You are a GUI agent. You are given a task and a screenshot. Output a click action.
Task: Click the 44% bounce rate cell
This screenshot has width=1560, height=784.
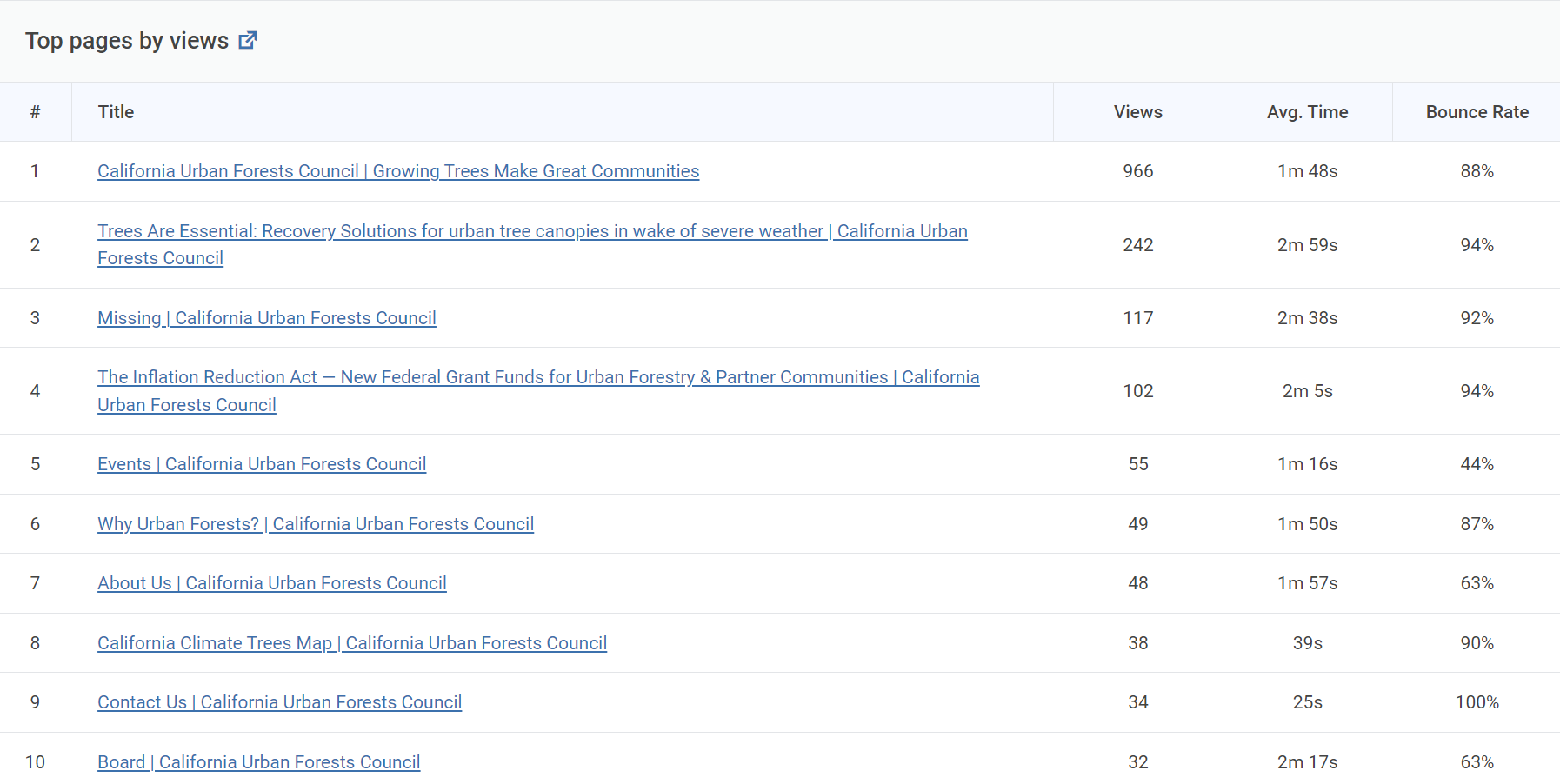pos(1477,464)
